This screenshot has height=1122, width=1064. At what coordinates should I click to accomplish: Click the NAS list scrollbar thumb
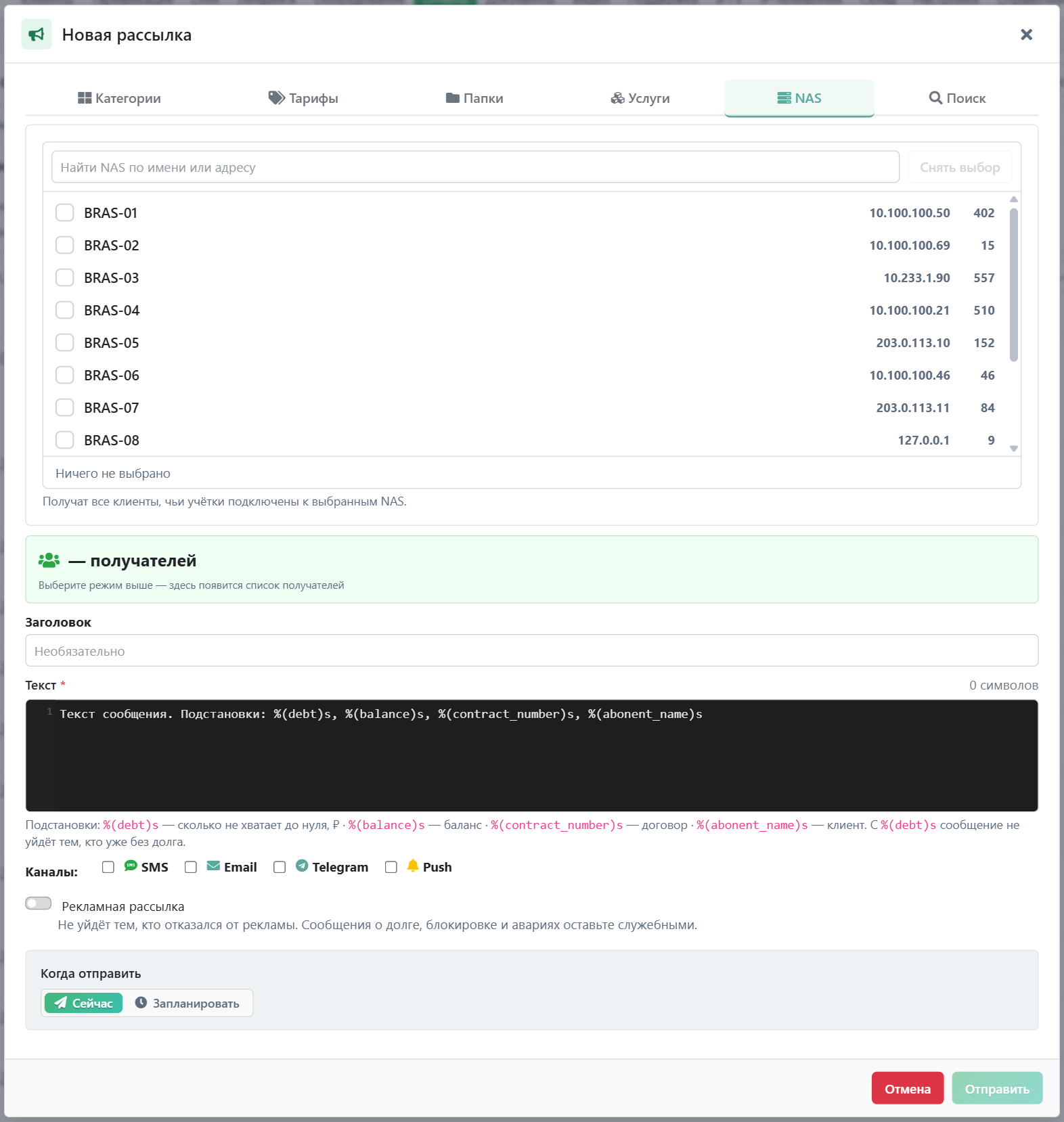(1013, 285)
